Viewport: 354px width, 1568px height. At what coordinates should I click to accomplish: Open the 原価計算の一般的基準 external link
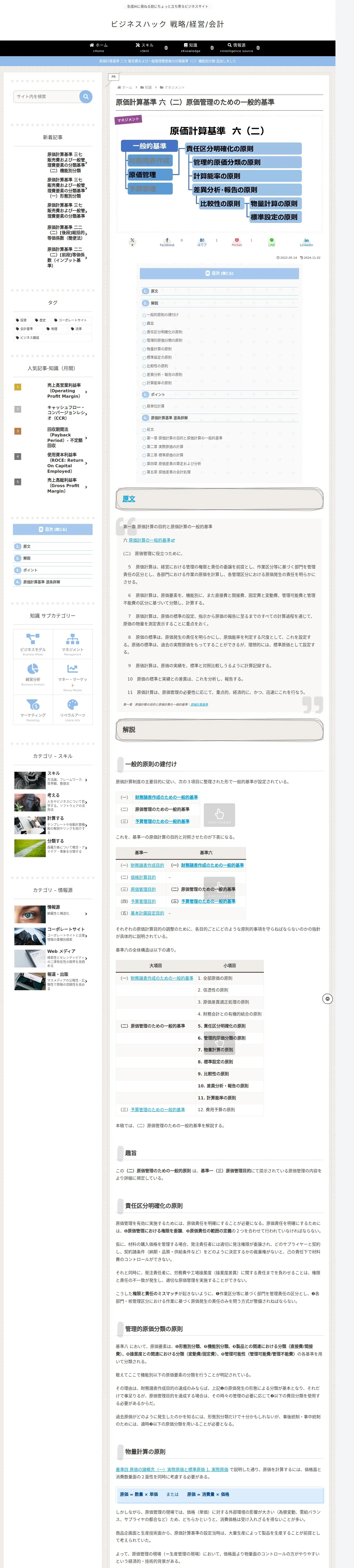click(152, 540)
